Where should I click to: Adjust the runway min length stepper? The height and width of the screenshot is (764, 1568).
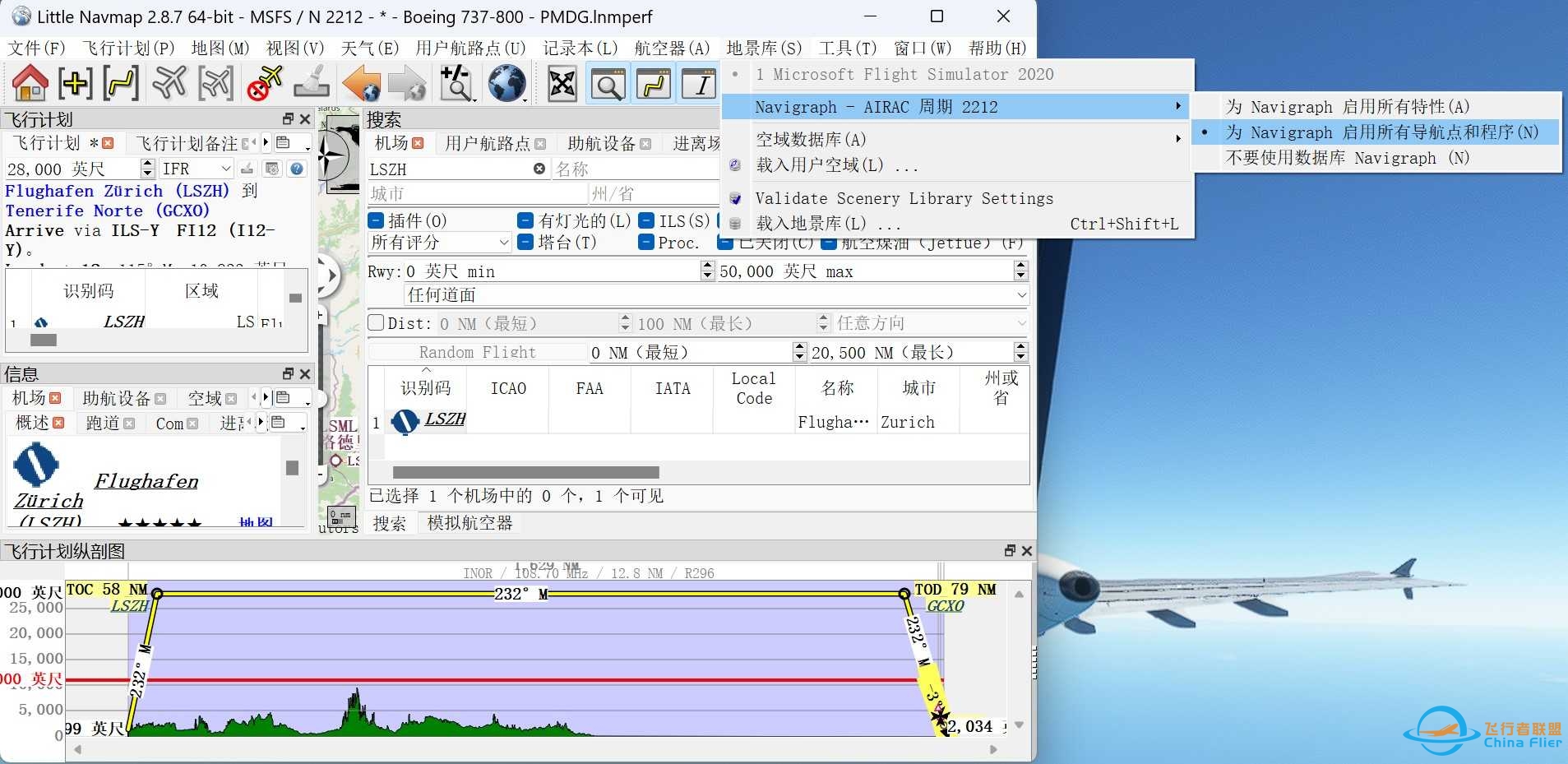point(708,271)
